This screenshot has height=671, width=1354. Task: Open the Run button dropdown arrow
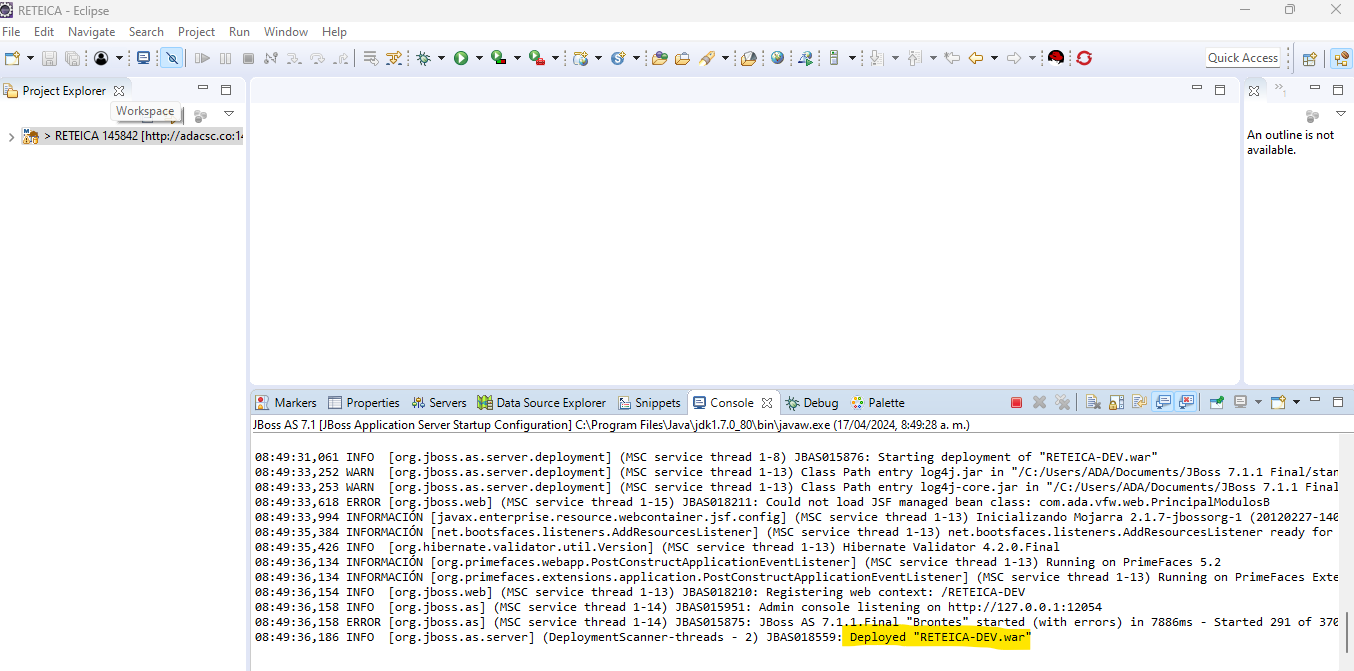tap(479, 58)
